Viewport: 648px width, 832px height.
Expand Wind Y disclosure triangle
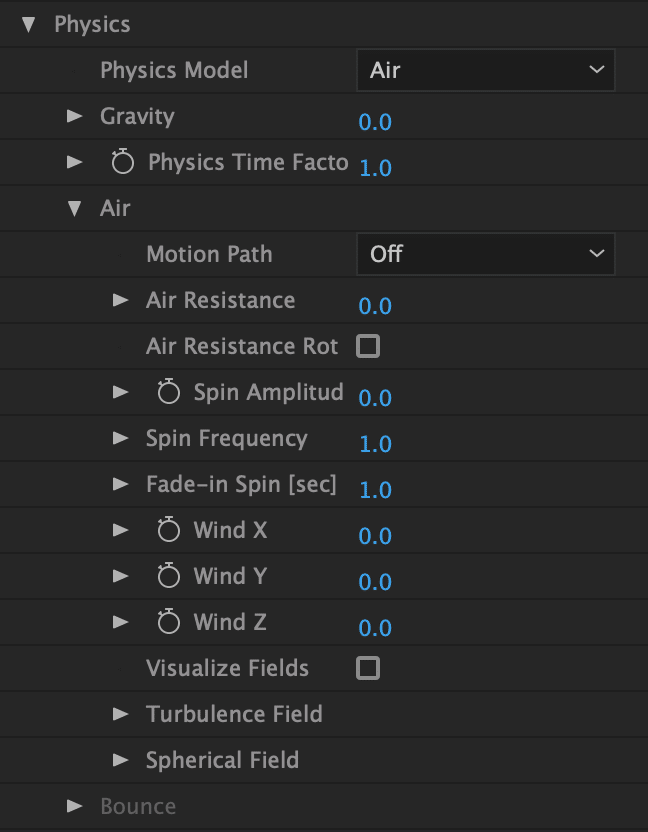coord(121,576)
